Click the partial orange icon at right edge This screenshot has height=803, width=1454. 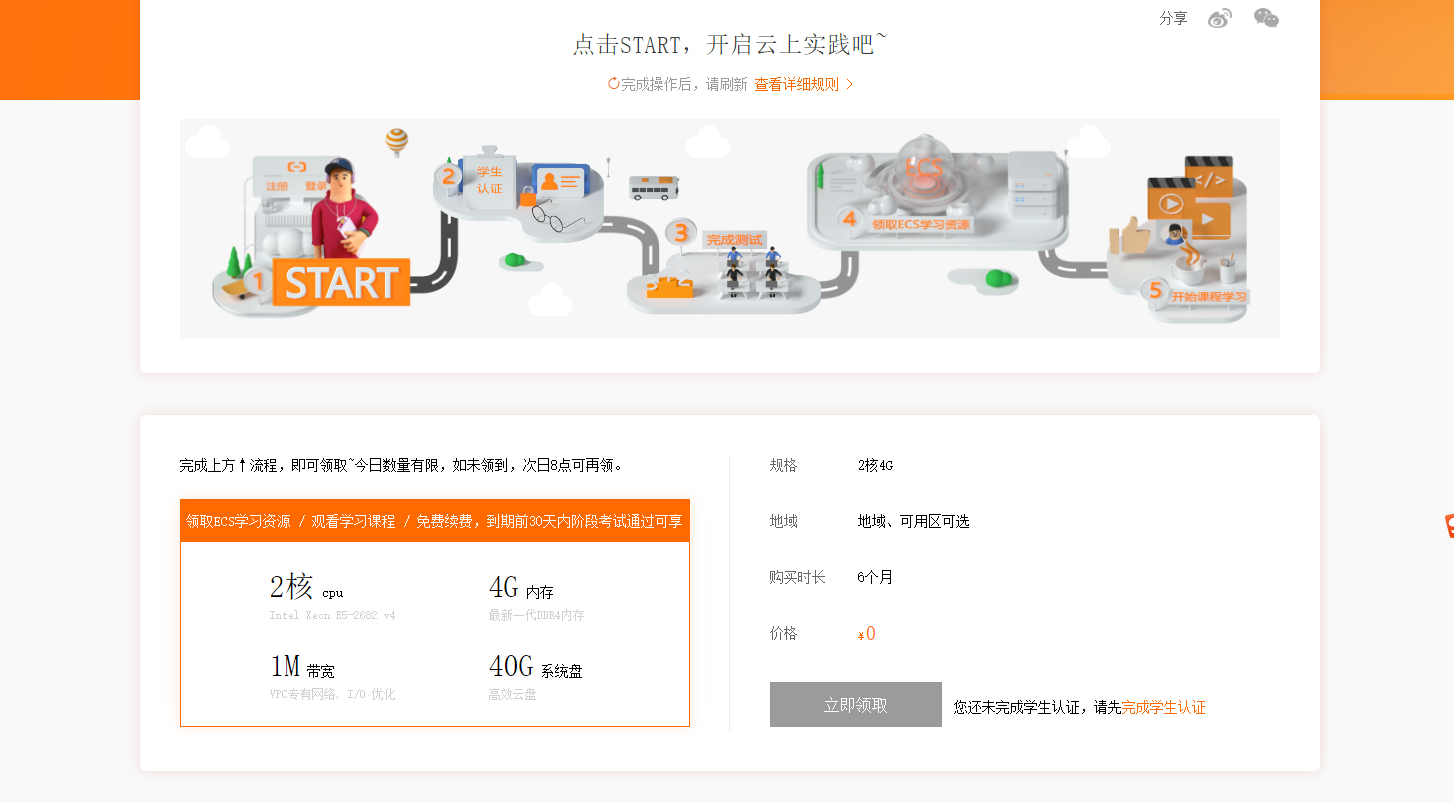pyautogui.click(x=1449, y=526)
